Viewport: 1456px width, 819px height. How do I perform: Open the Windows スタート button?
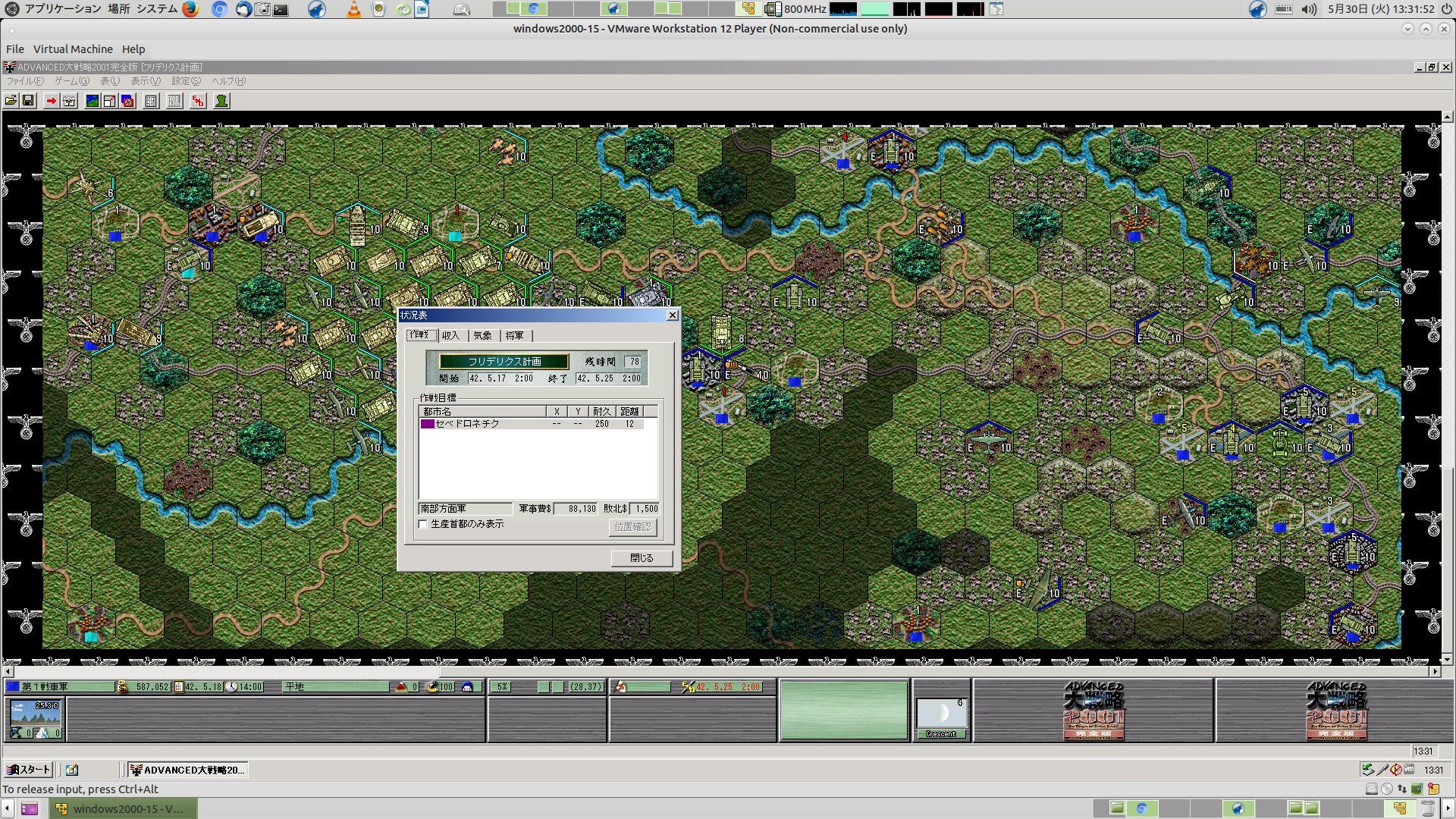[28, 770]
